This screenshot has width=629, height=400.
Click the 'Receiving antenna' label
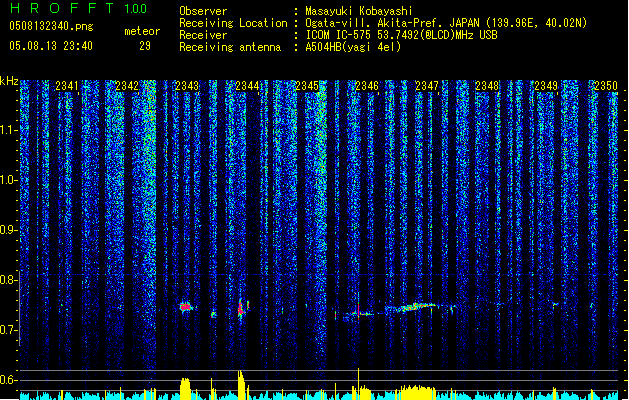pos(230,47)
